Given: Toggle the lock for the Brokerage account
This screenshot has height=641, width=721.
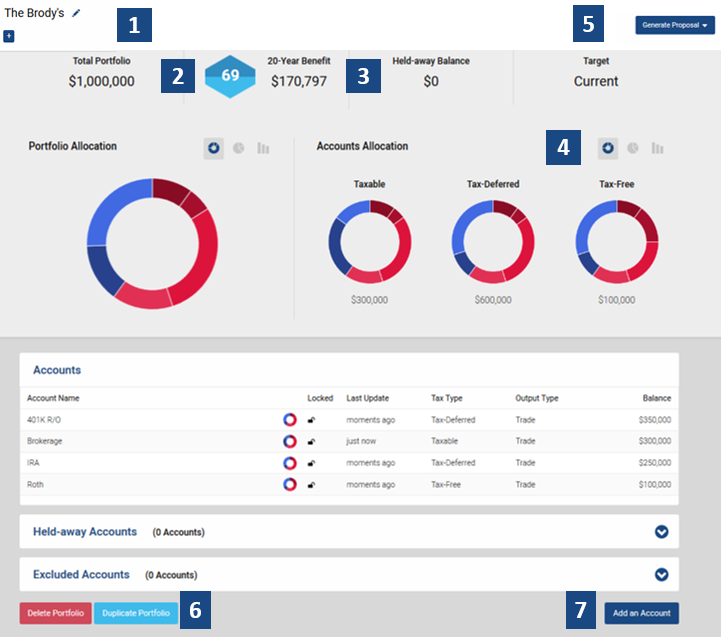Looking at the screenshot, I should pos(313,442).
